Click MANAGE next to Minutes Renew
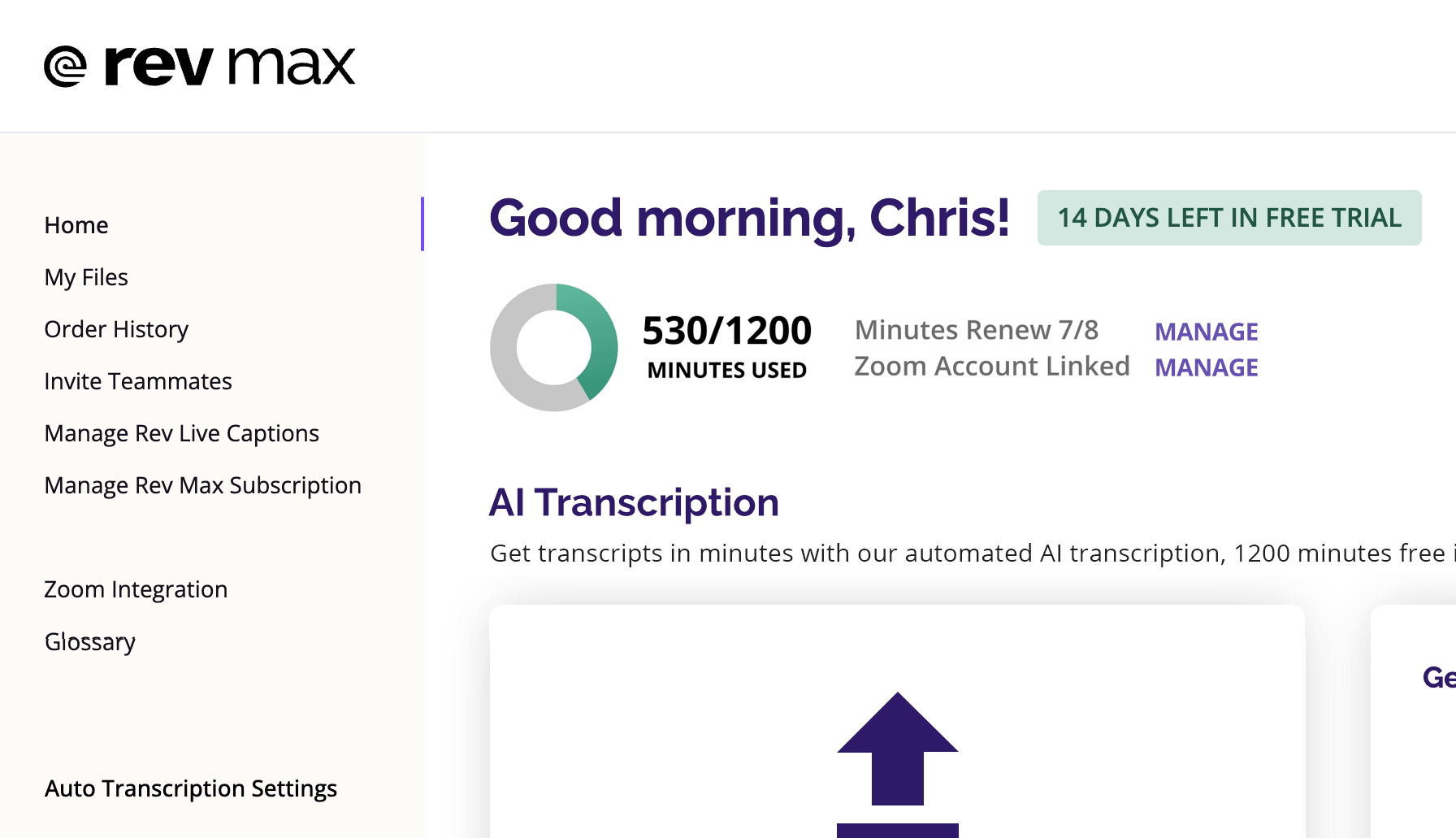The height and width of the screenshot is (838, 1456). (x=1207, y=332)
